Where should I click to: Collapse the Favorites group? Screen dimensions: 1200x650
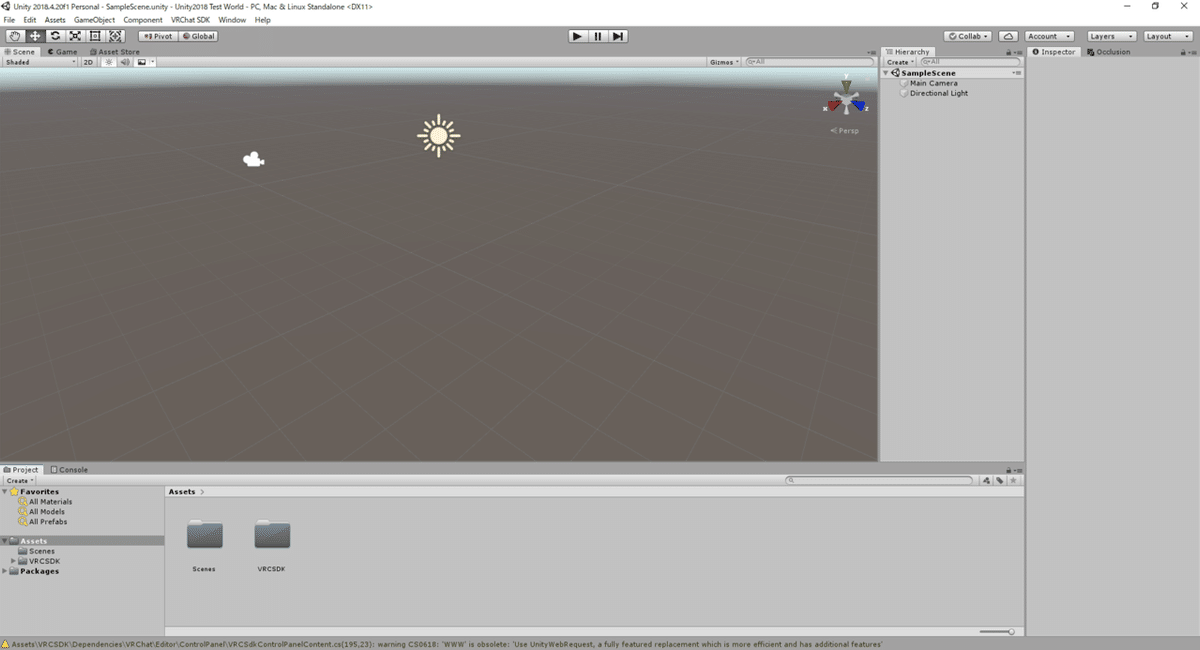[x=5, y=492]
